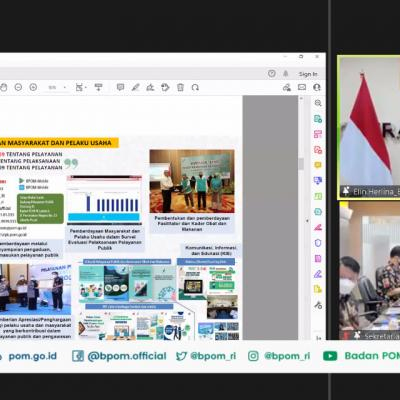This screenshot has width=400, height=400.
Task: Click the stamp tool icon
Action: 165,87
